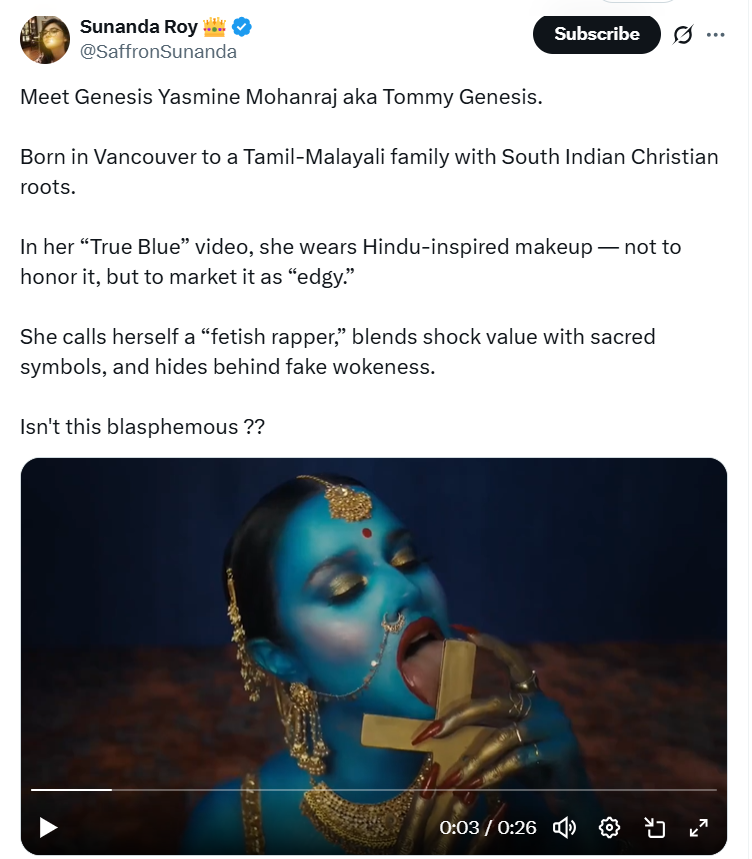The image size is (752, 859).
Task: Click the first line mentioning Tommy Genesis
Action: click(281, 97)
